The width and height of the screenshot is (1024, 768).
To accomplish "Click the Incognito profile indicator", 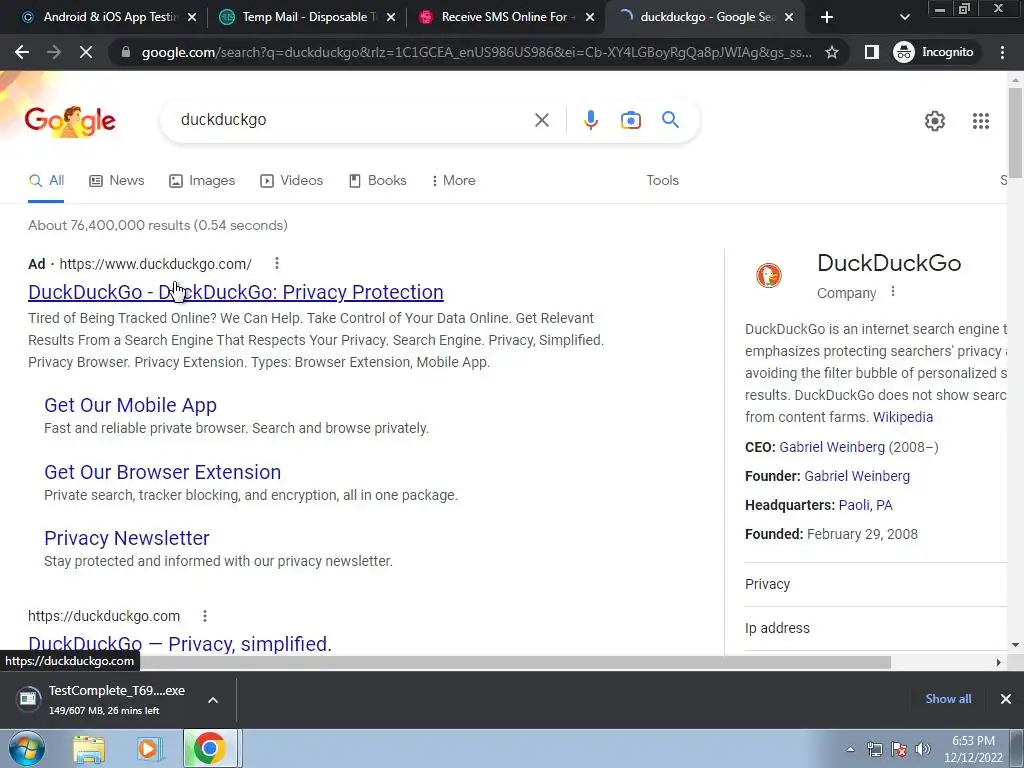I will 934,52.
